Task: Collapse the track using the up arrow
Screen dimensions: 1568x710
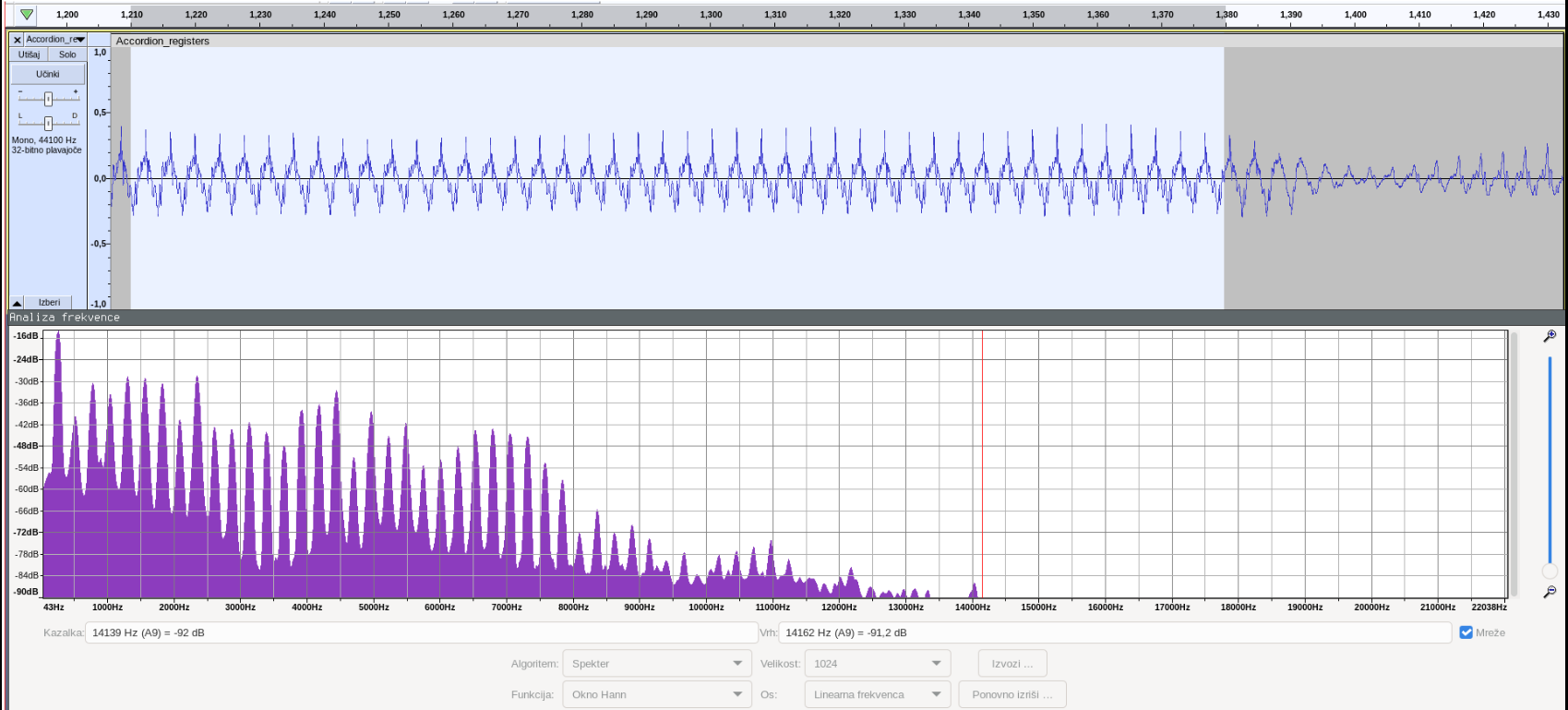Action: point(17,303)
